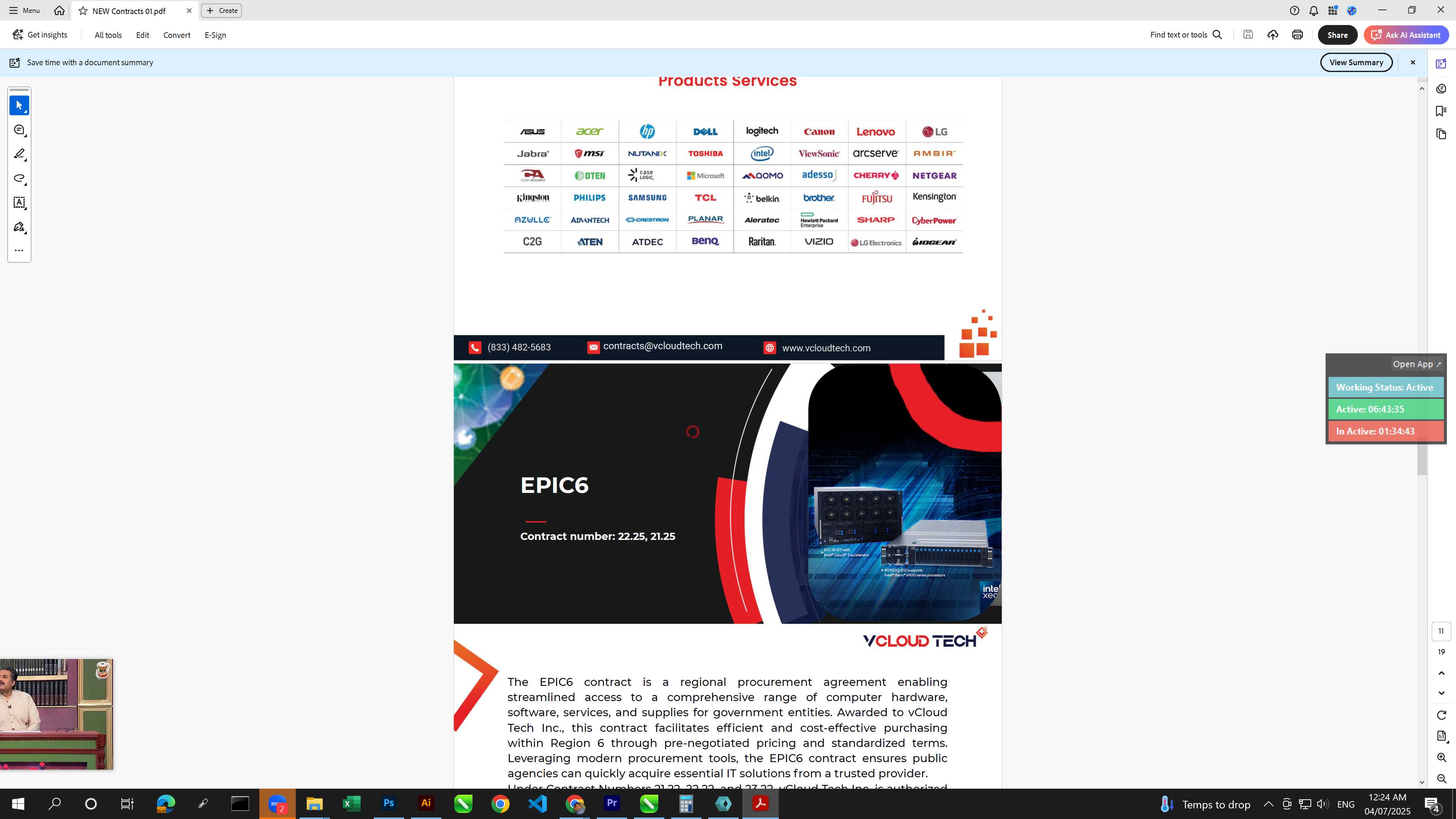Screen dimensions: 1456x819
Task: Click contracts@vcloudtech.com email link
Action: 662,347
